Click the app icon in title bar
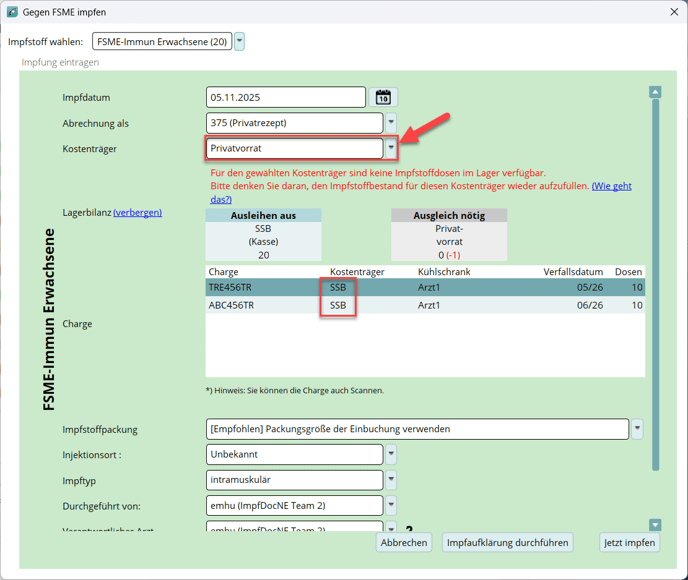 [x=12, y=12]
